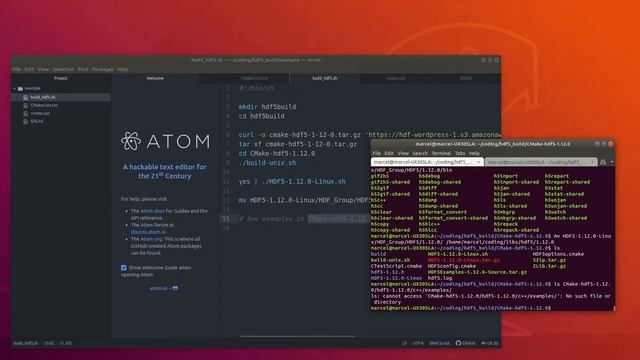This screenshot has width=640, height=360.
Task: Click the './build-unix.sh' code line
Action: [x=267, y=162]
